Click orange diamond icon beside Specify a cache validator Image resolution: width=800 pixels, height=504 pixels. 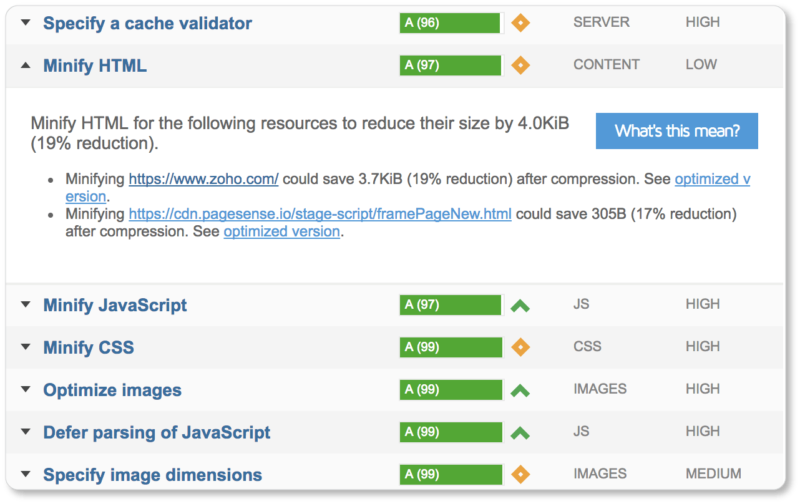pos(520,23)
